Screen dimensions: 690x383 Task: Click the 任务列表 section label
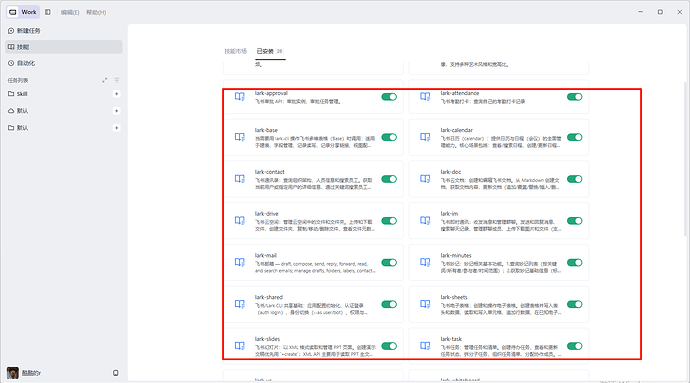coord(18,80)
